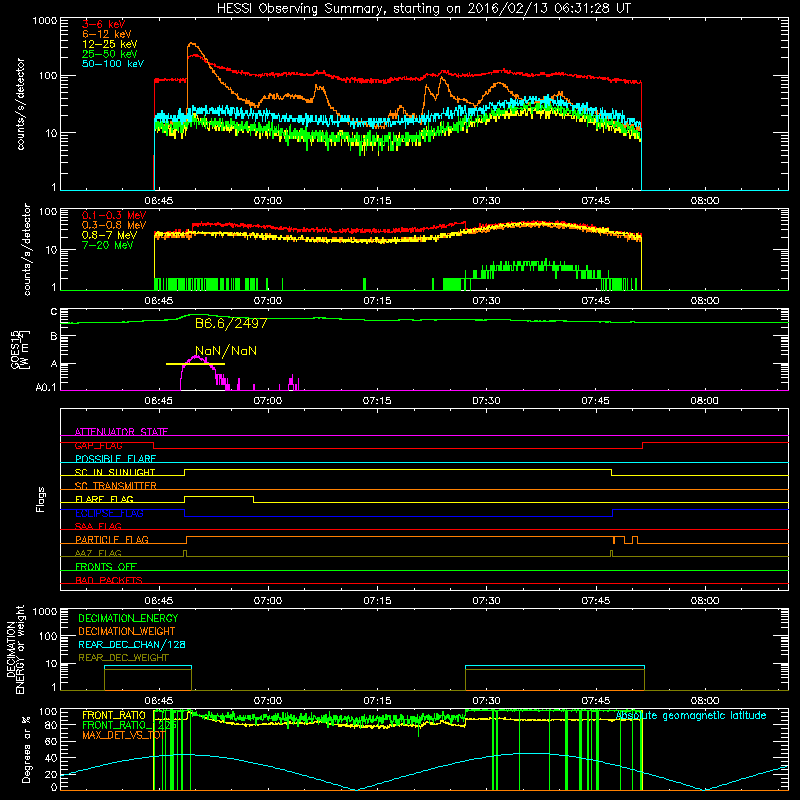Click the SC_IN_SUNLIGHT flag label

[x=115, y=472]
